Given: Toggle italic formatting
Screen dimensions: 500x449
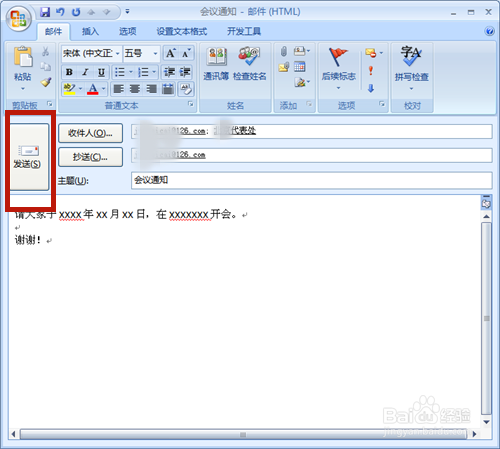Looking at the screenshot, I should click(85, 72).
